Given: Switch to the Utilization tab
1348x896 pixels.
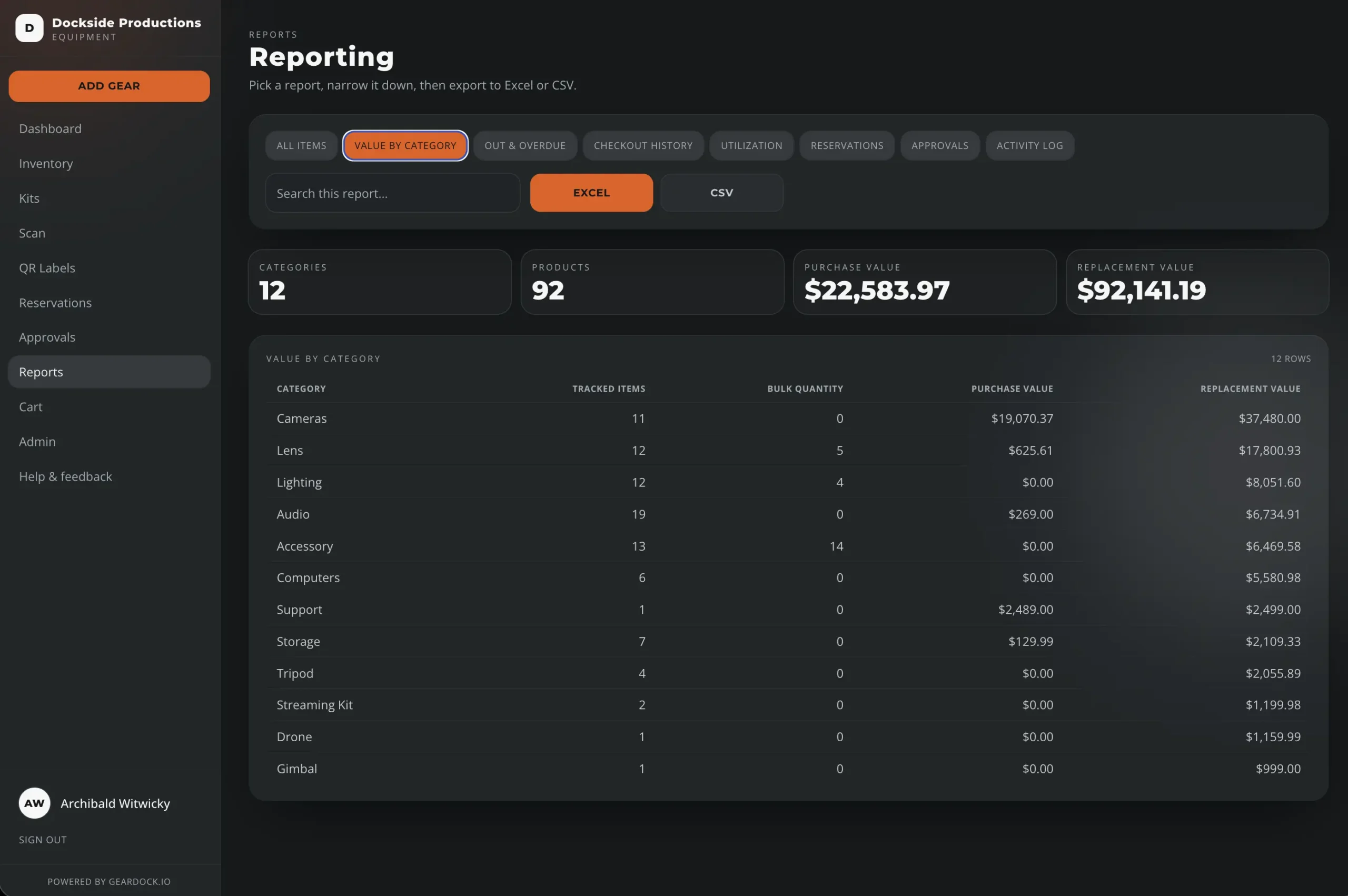Looking at the screenshot, I should pyautogui.click(x=751, y=146).
